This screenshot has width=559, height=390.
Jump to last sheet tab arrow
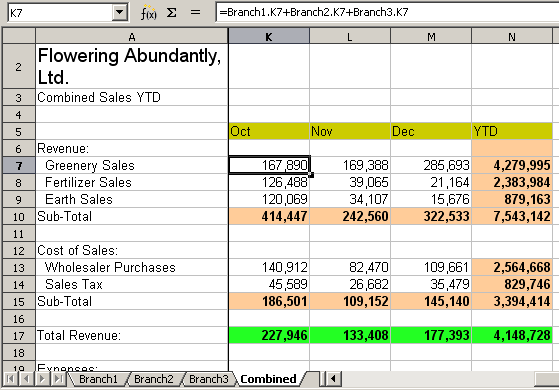[x=57, y=379]
